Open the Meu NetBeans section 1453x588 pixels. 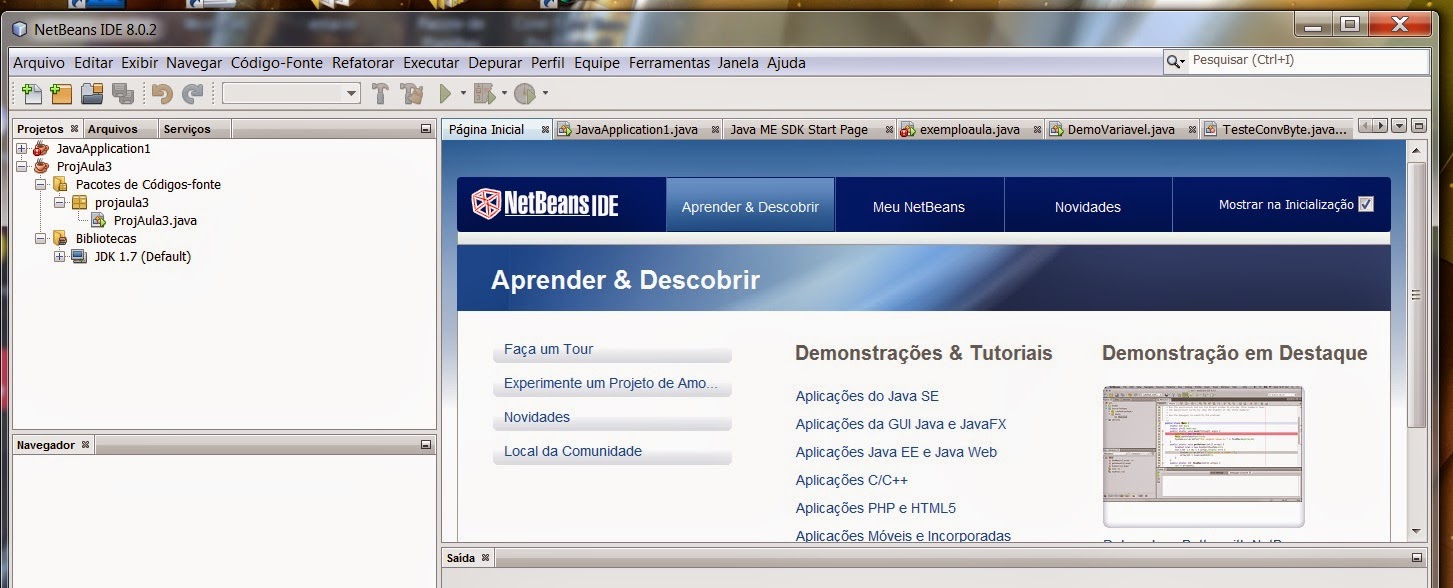coord(919,207)
